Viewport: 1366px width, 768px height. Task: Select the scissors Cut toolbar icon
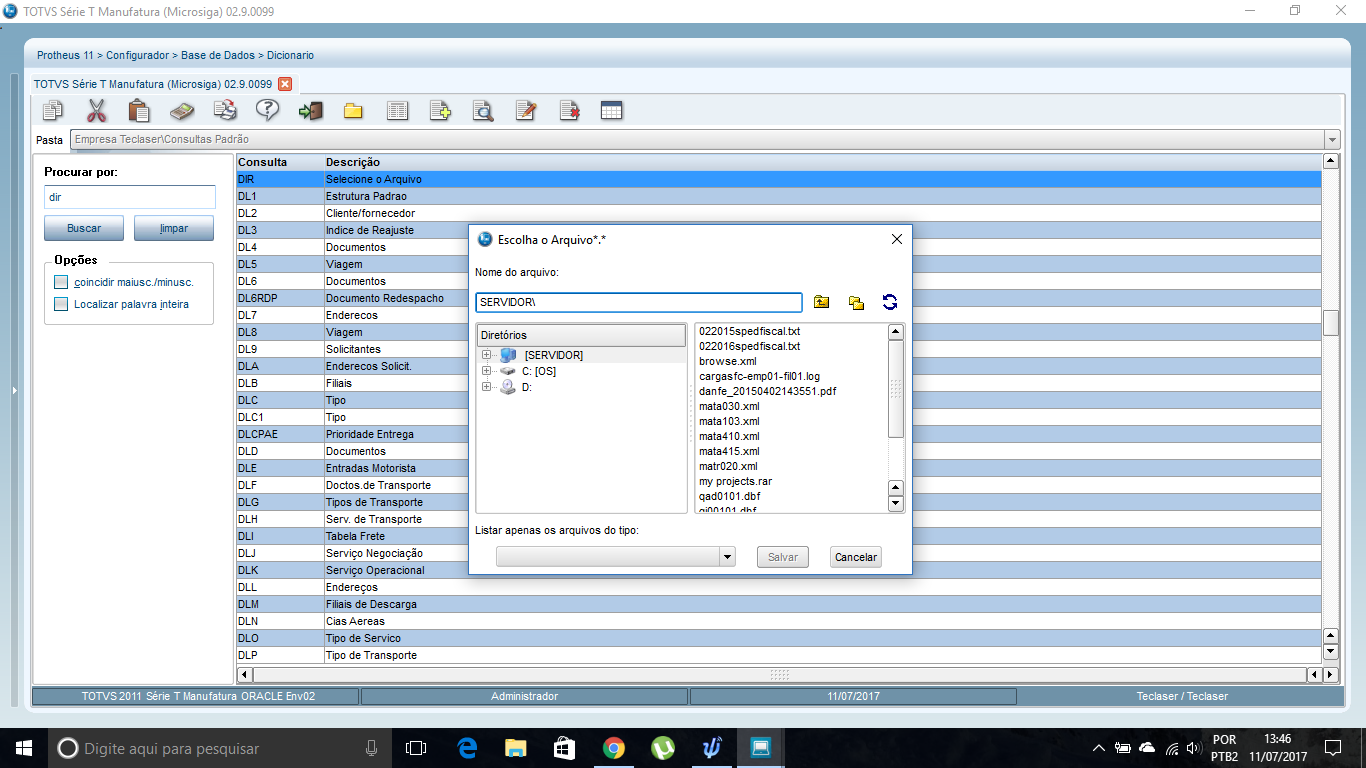[x=96, y=110]
